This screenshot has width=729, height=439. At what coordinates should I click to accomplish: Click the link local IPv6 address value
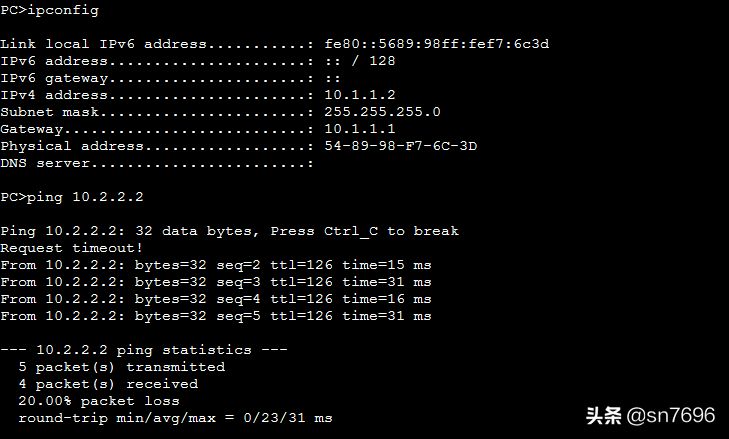pos(437,44)
